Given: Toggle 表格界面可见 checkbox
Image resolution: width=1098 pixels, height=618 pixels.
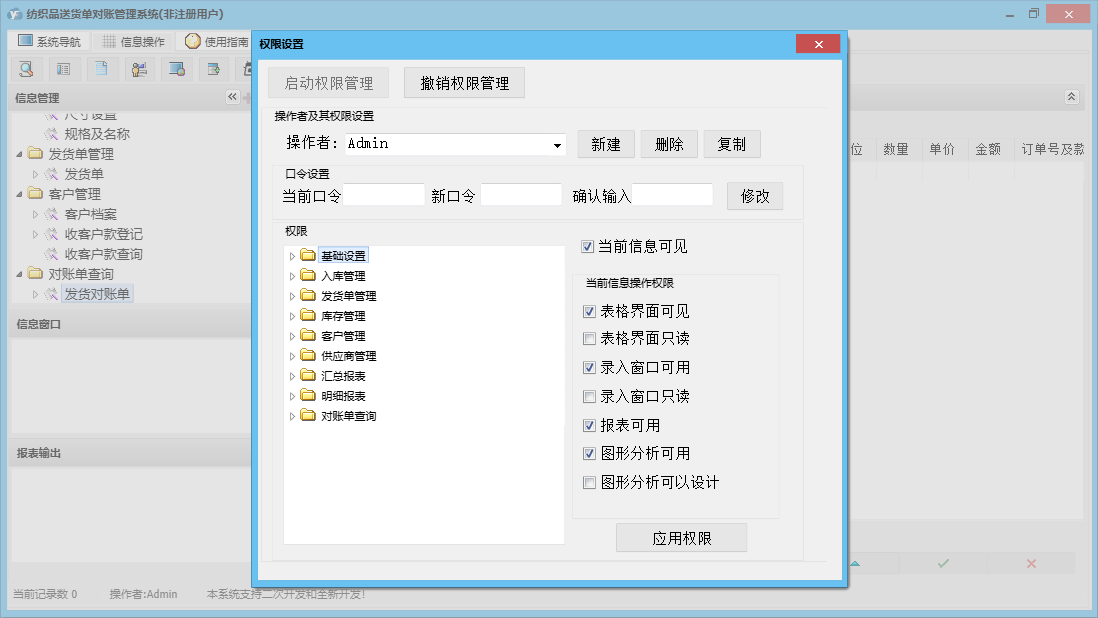Looking at the screenshot, I should (590, 311).
